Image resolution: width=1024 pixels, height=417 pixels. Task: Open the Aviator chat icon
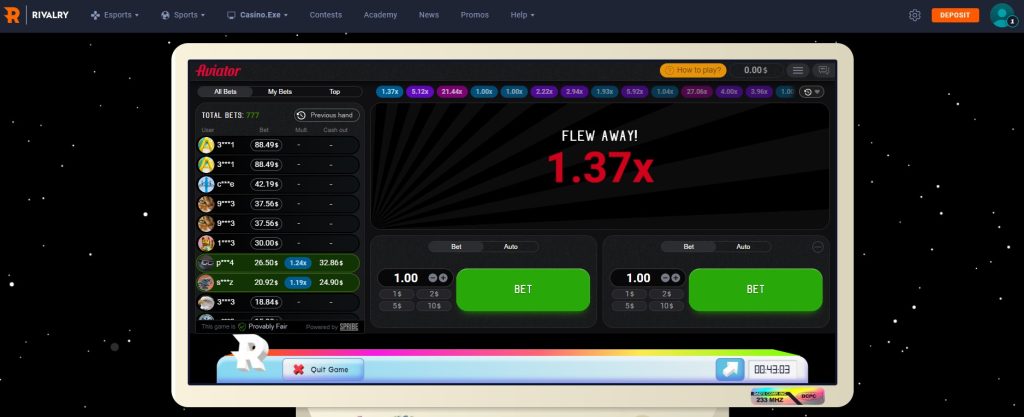pos(824,70)
